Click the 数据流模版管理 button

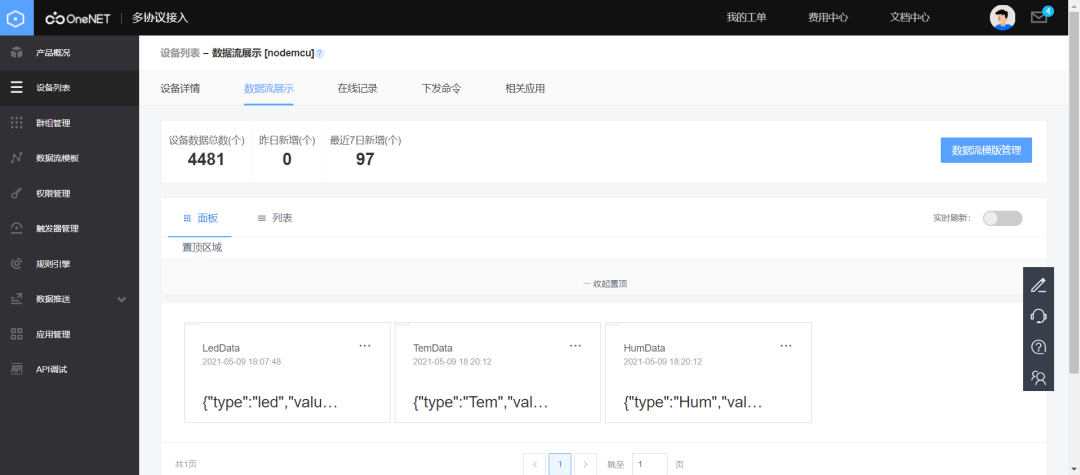click(986, 150)
